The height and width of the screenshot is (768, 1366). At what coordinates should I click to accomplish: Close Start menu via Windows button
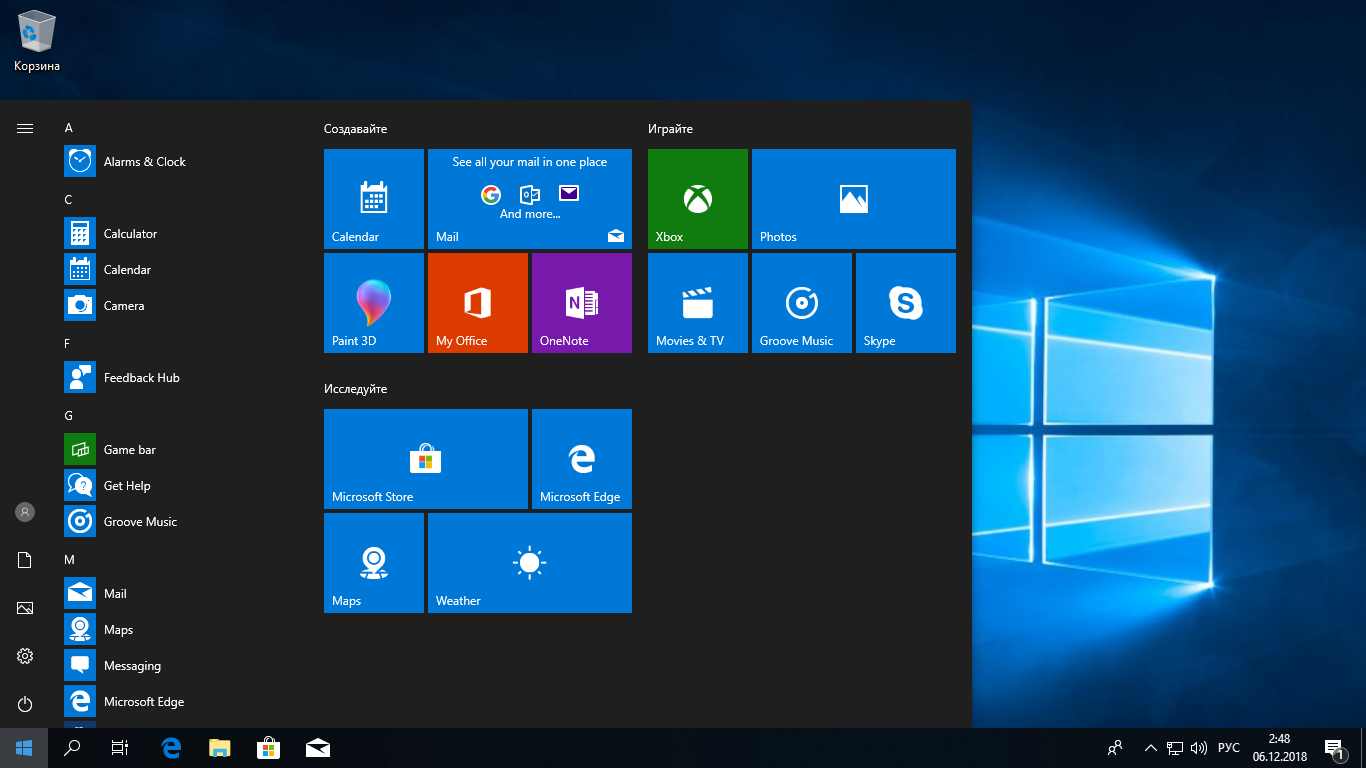[24, 748]
